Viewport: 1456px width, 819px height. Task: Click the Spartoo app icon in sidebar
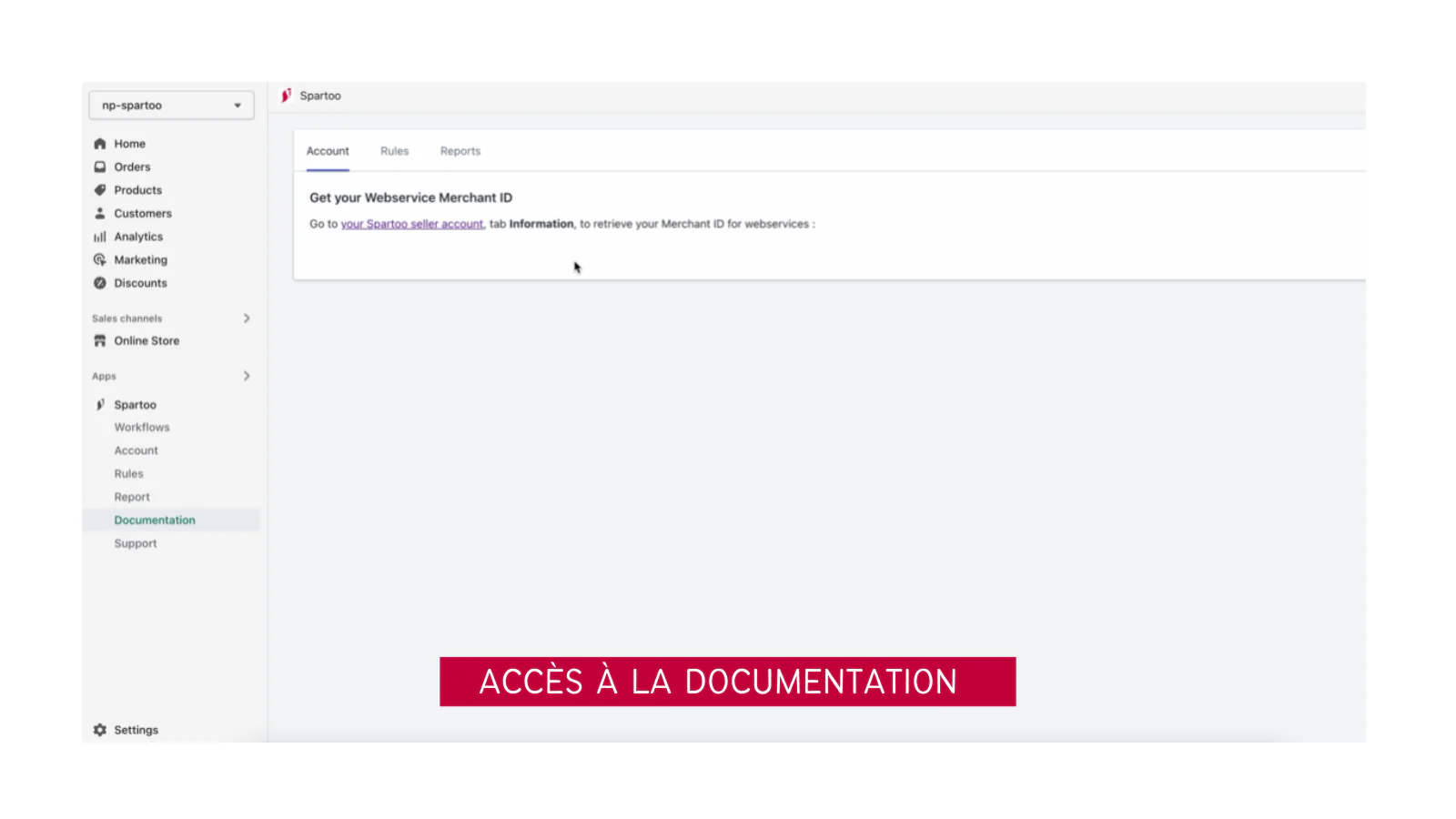[100, 405]
